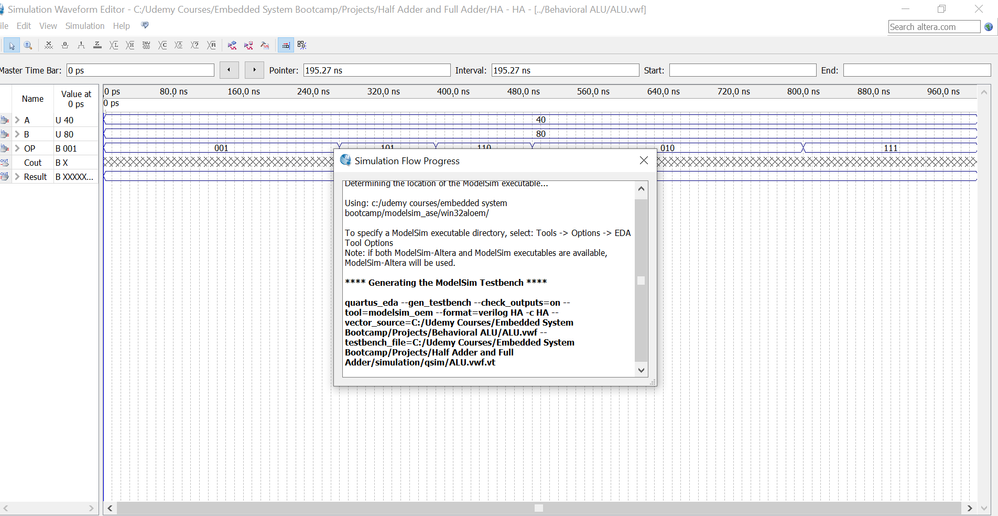Click the End time field
998x516 pixels.
click(x=917, y=70)
